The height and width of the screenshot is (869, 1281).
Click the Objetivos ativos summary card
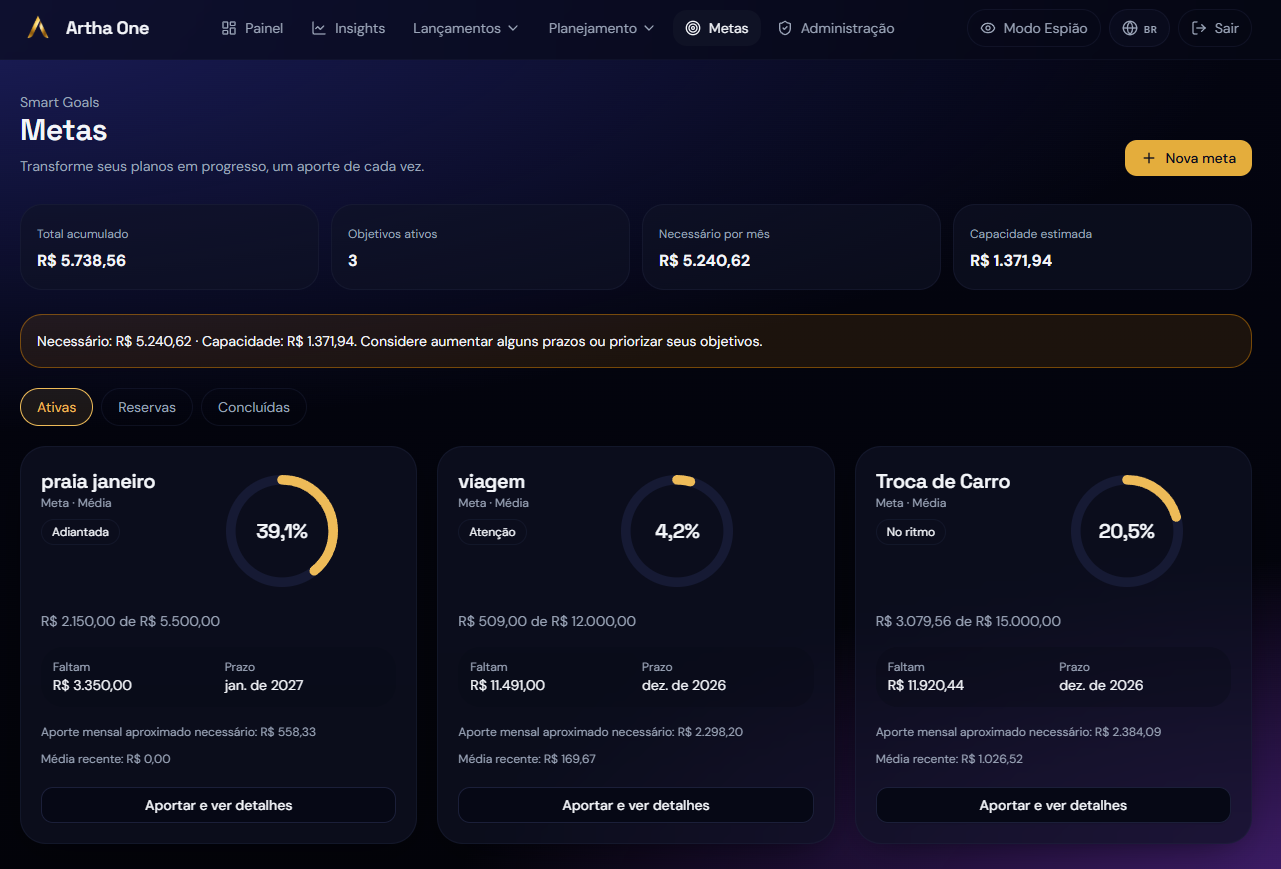point(480,247)
